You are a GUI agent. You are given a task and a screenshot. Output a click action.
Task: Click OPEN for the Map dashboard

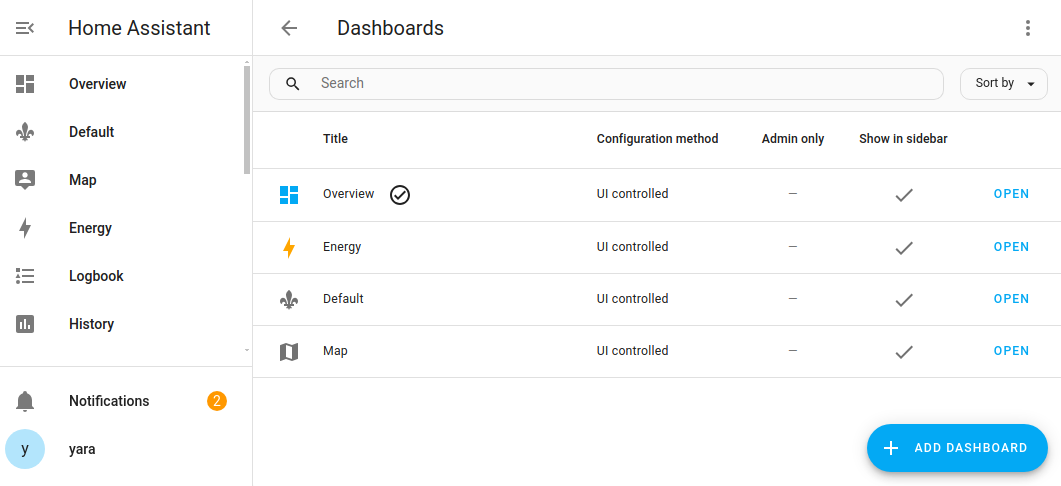point(1012,351)
